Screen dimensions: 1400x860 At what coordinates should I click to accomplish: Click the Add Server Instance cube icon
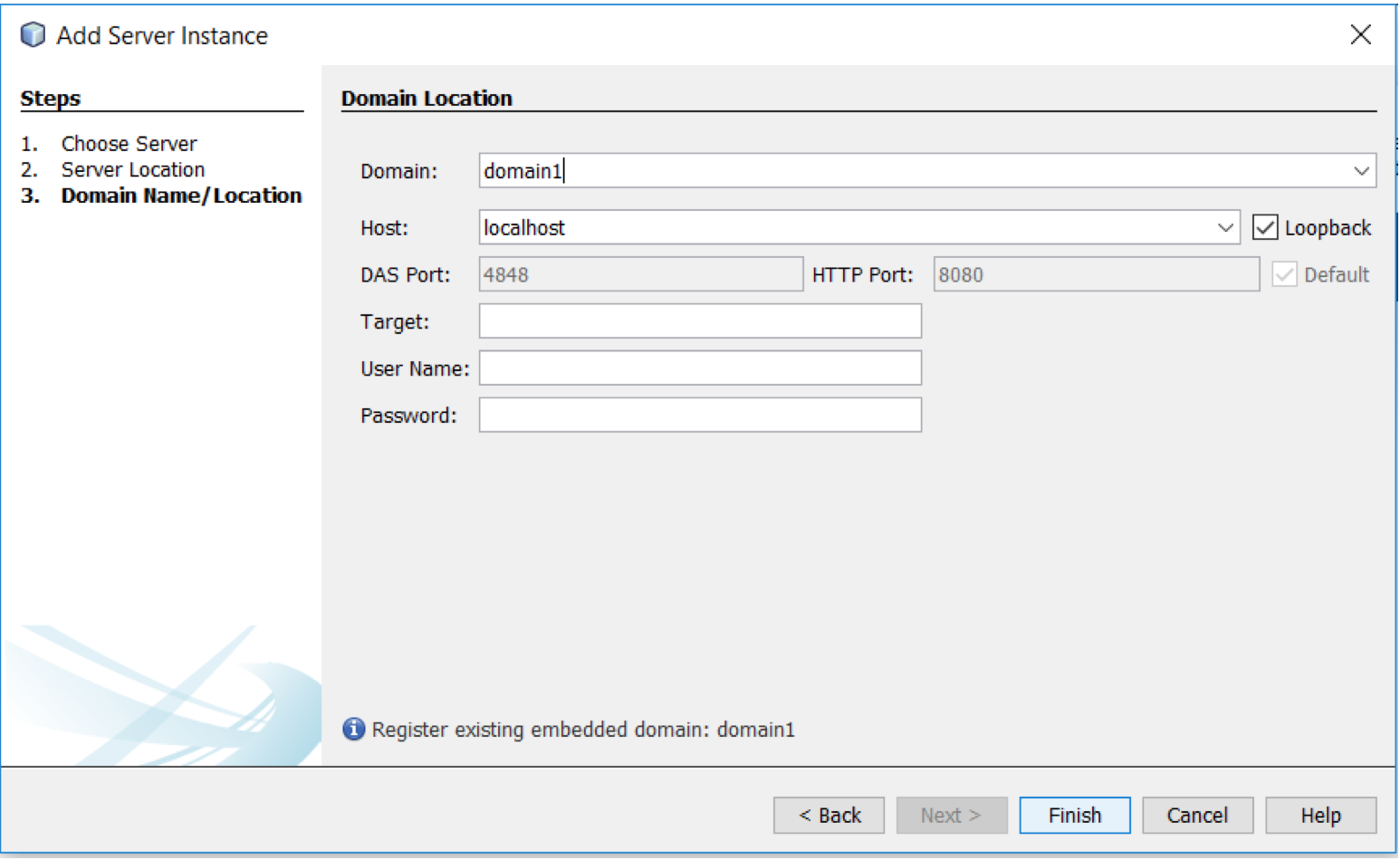(x=33, y=35)
